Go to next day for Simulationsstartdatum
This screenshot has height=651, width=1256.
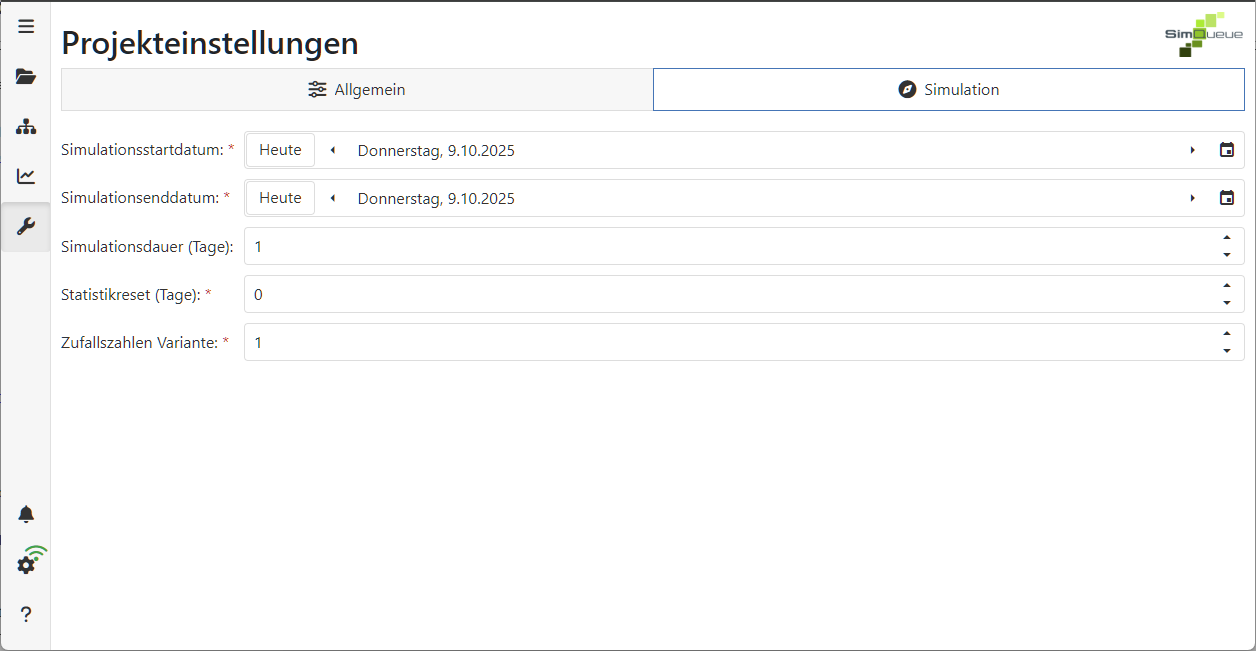click(1192, 150)
